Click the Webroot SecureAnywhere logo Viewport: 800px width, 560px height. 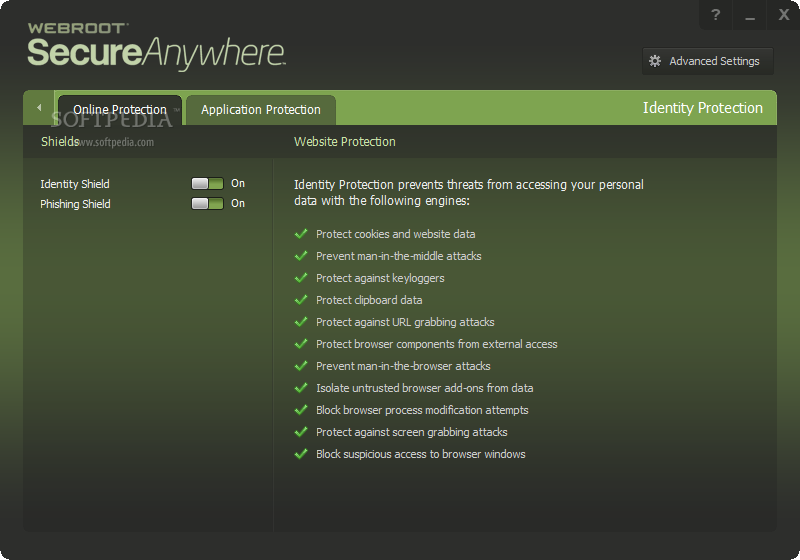tap(157, 46)
